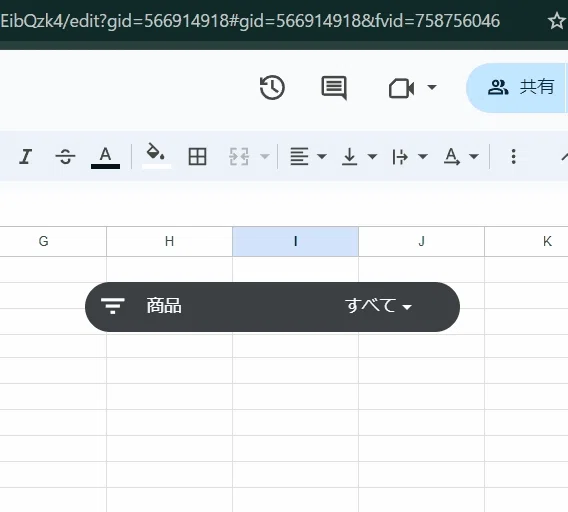Expand horizontal align dropdown arrow
This screenshot has height=512, width=568.
click(x=322, y=157)
